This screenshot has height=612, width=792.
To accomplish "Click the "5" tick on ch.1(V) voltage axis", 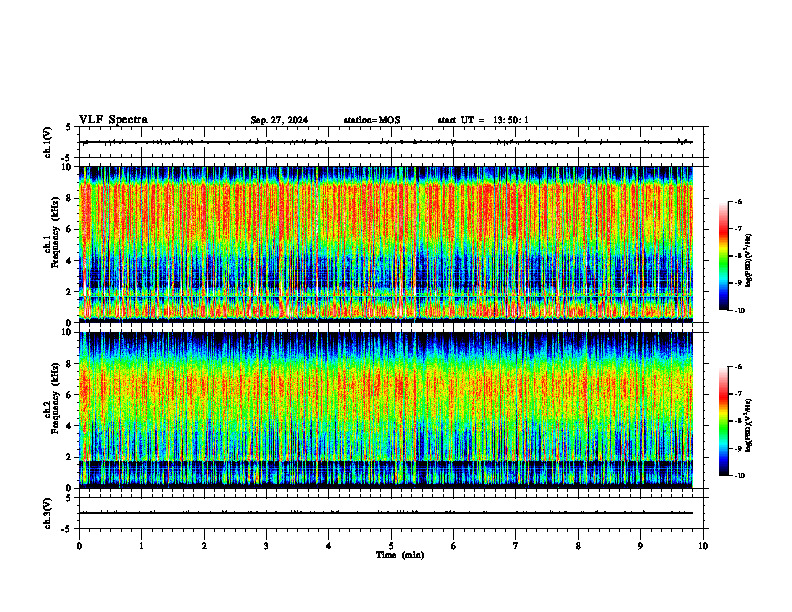I will 68,127.
